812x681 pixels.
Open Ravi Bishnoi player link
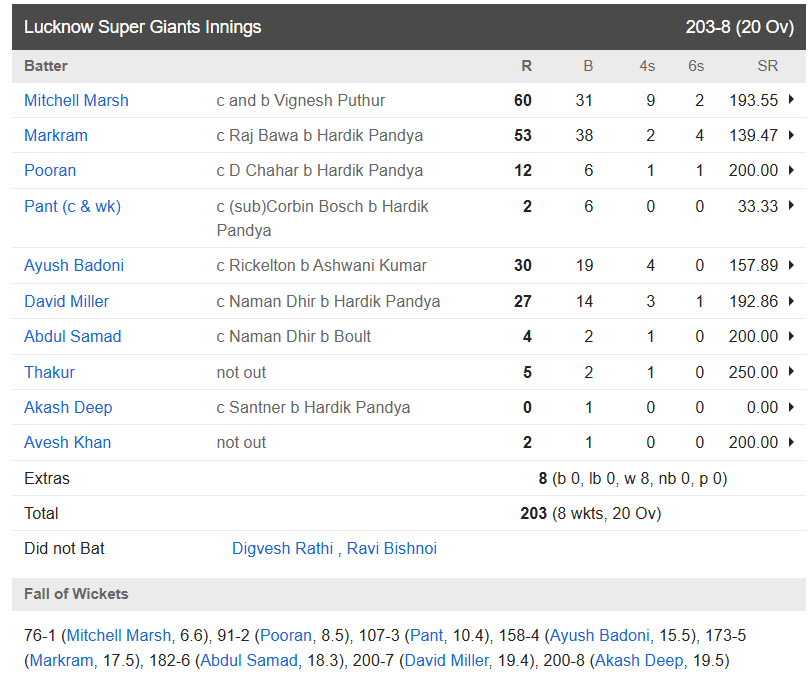pyautogui.click(x=392, y=548)
